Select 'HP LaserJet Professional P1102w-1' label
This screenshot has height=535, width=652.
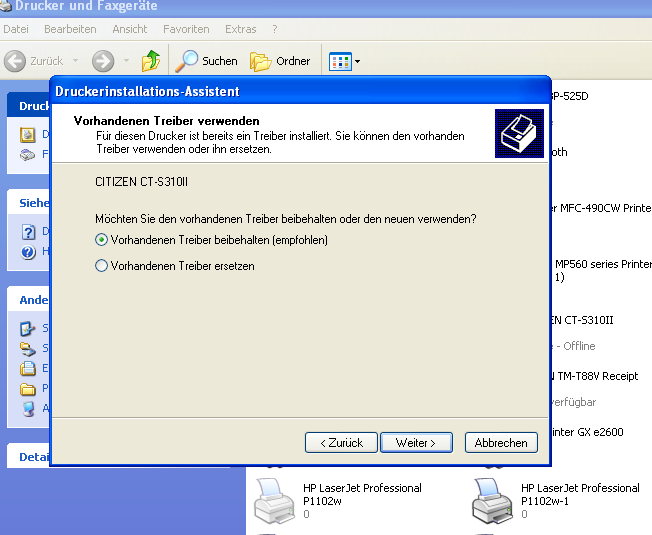point(580,494)
